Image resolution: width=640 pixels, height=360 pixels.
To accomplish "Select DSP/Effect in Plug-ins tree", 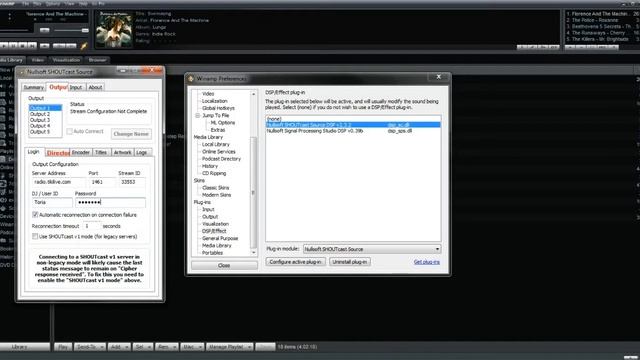I will pyautogui.click(x=214, y=231).
